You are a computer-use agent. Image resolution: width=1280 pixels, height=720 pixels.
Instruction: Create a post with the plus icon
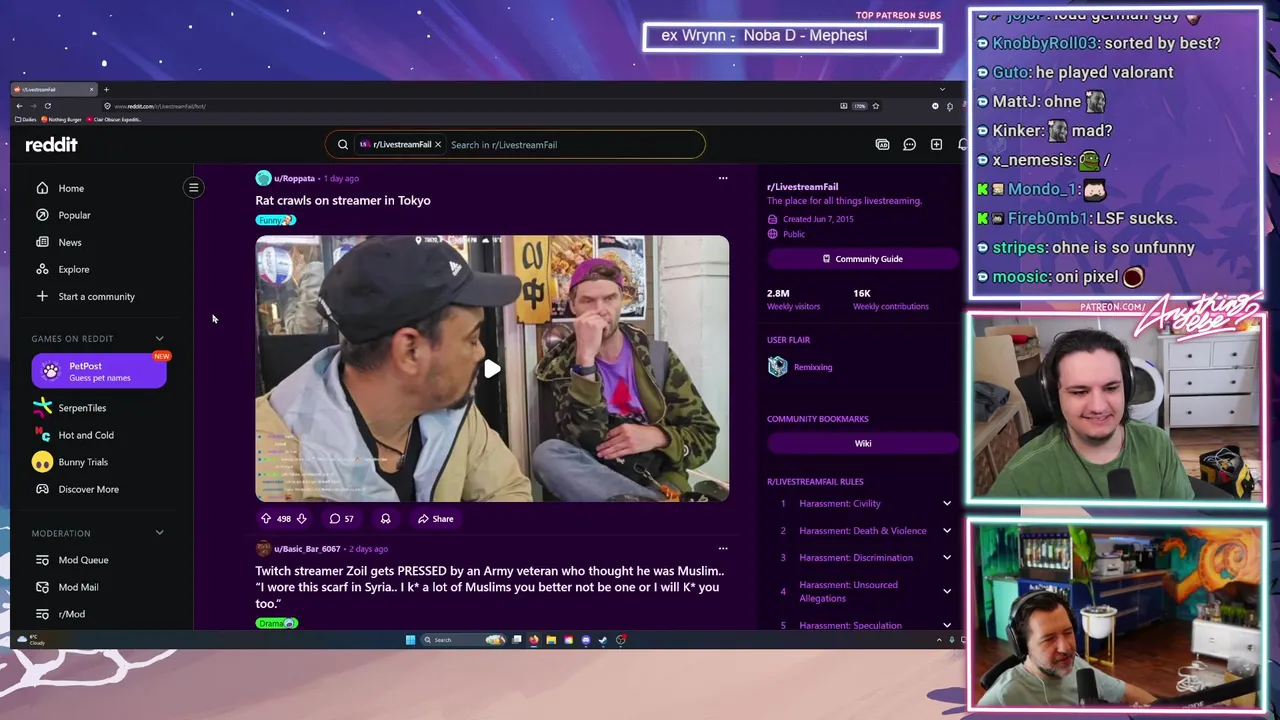936,145
